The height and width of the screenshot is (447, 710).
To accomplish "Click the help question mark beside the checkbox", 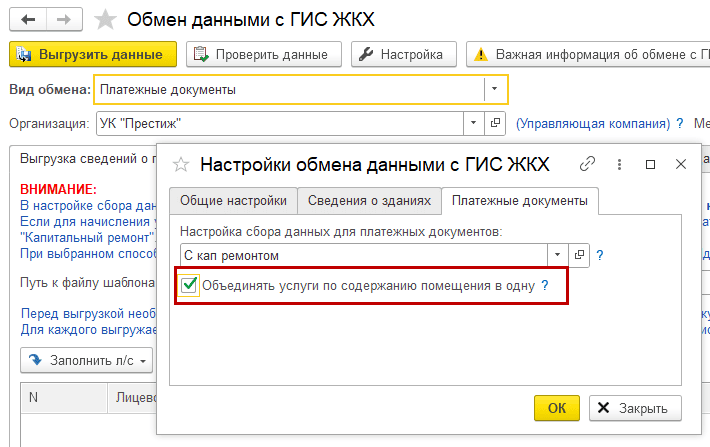I will [x=545, y=286].
